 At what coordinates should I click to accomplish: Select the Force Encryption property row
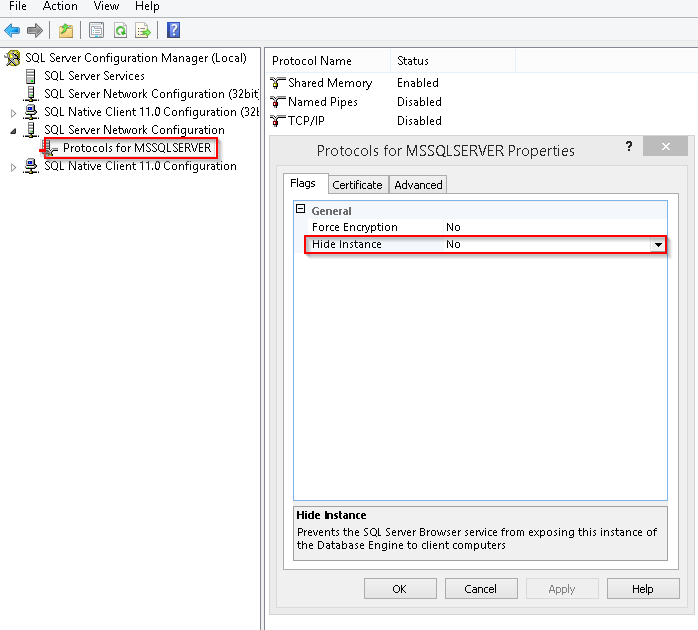pyautogui.click(x=485, y=227)
